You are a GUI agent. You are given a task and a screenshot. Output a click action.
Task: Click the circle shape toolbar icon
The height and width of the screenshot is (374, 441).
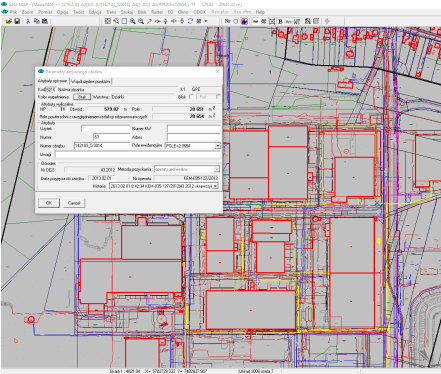click(236, 21)
